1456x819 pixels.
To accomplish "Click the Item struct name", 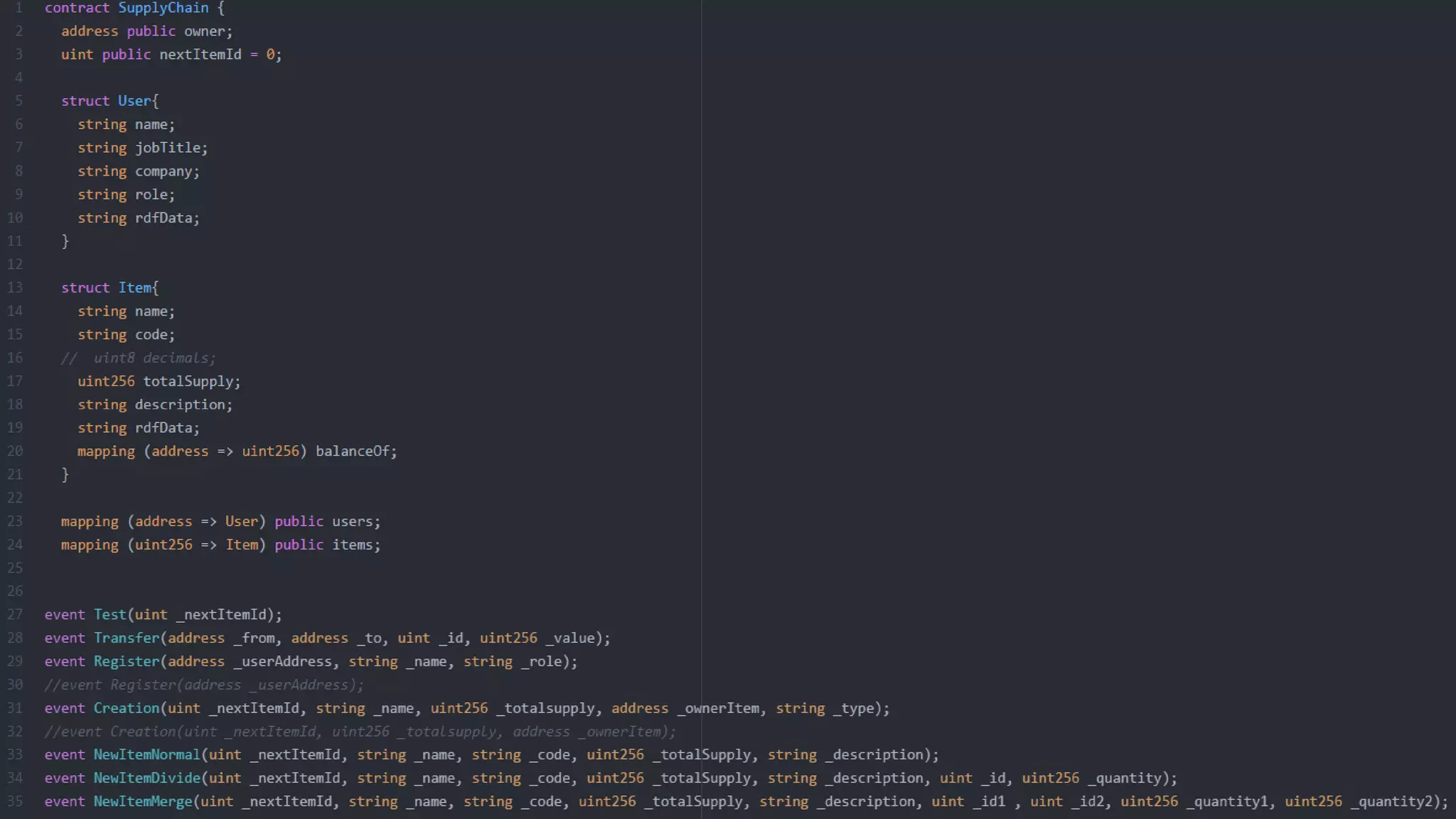I will (134, 288).
